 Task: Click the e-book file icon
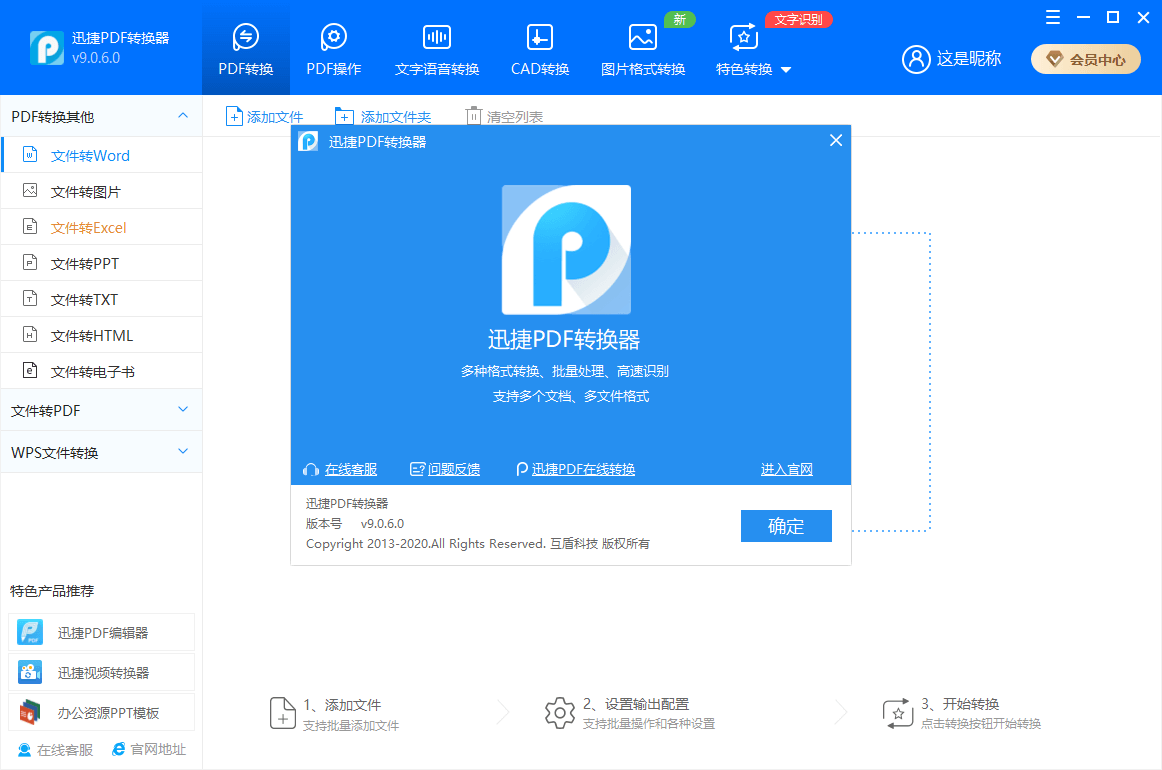click(x=30, y=370)
